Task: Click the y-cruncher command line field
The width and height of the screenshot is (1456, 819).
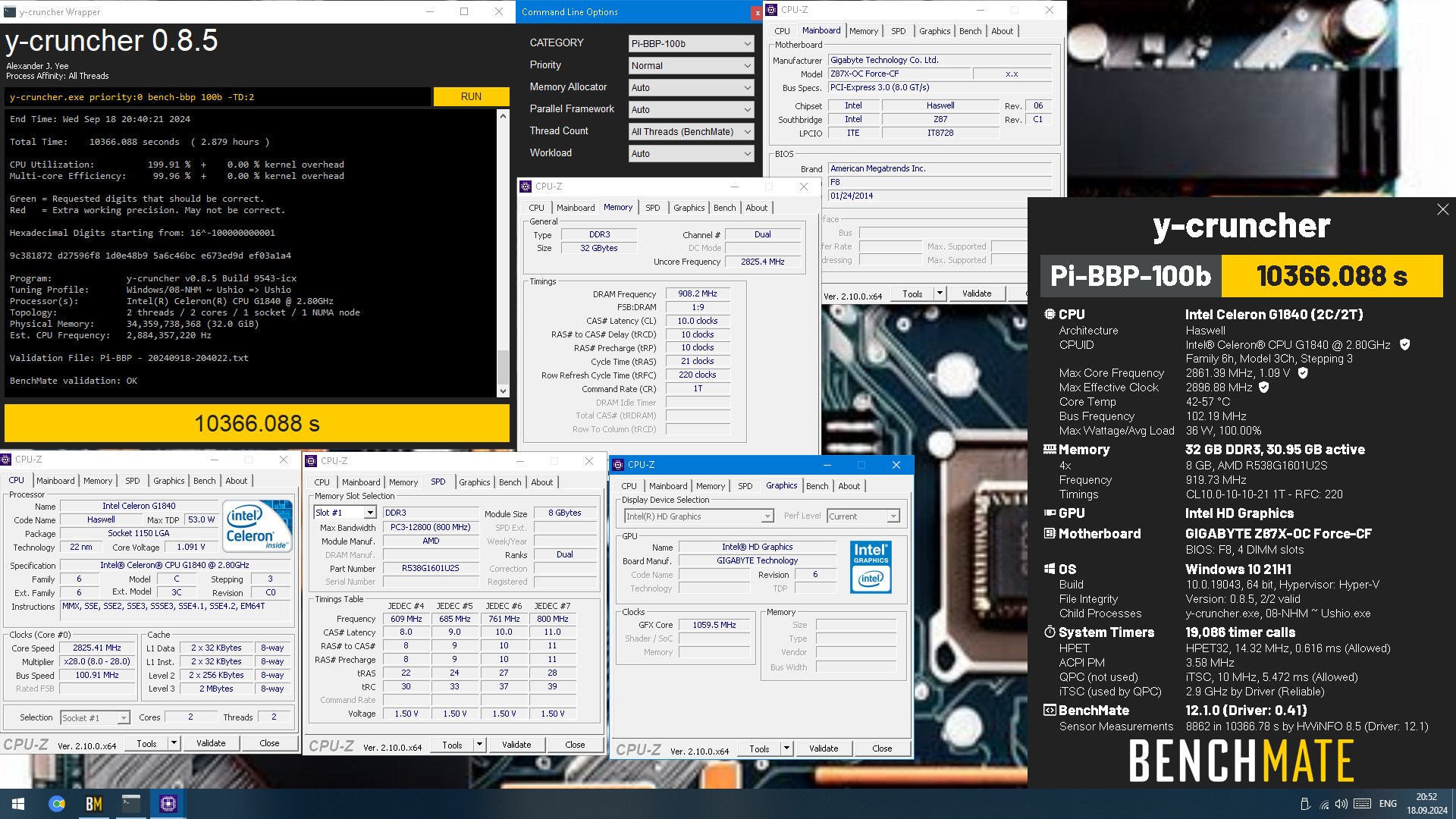Action: (x=218, y=97)
